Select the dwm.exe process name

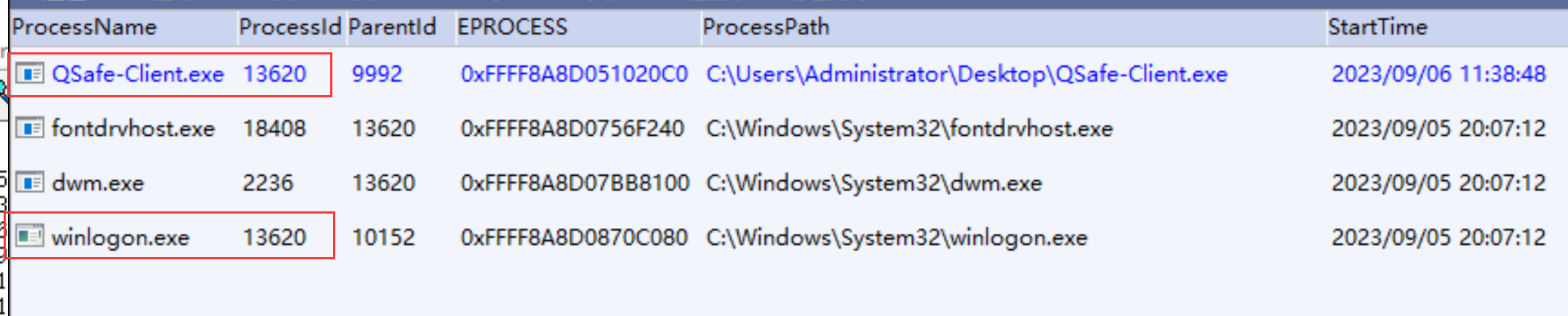pyautogui.click(x=97, y=183)
